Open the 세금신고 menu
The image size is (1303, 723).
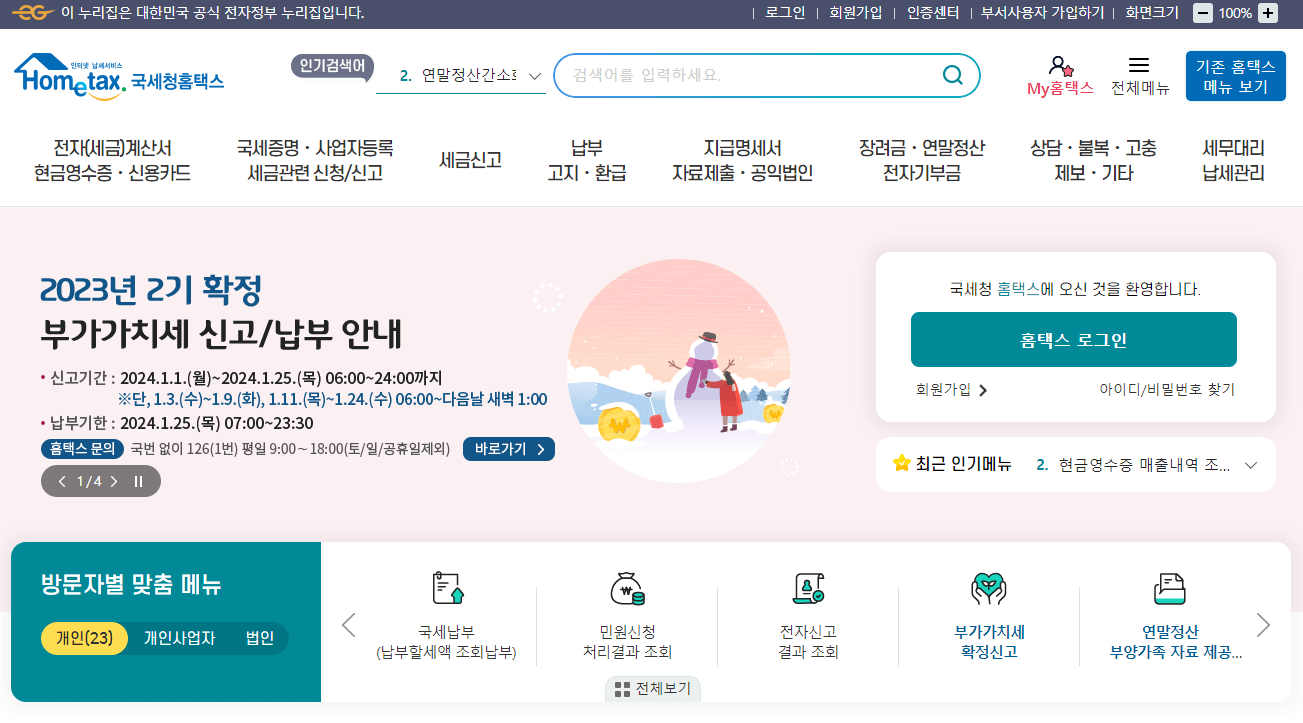(x=472, y=160)
